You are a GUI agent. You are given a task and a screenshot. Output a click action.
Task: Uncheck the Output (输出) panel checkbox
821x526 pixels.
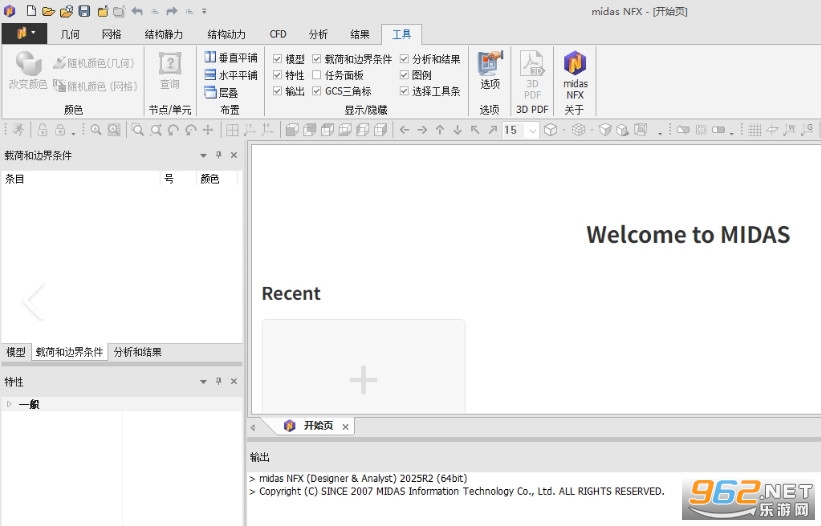(278, 91)
